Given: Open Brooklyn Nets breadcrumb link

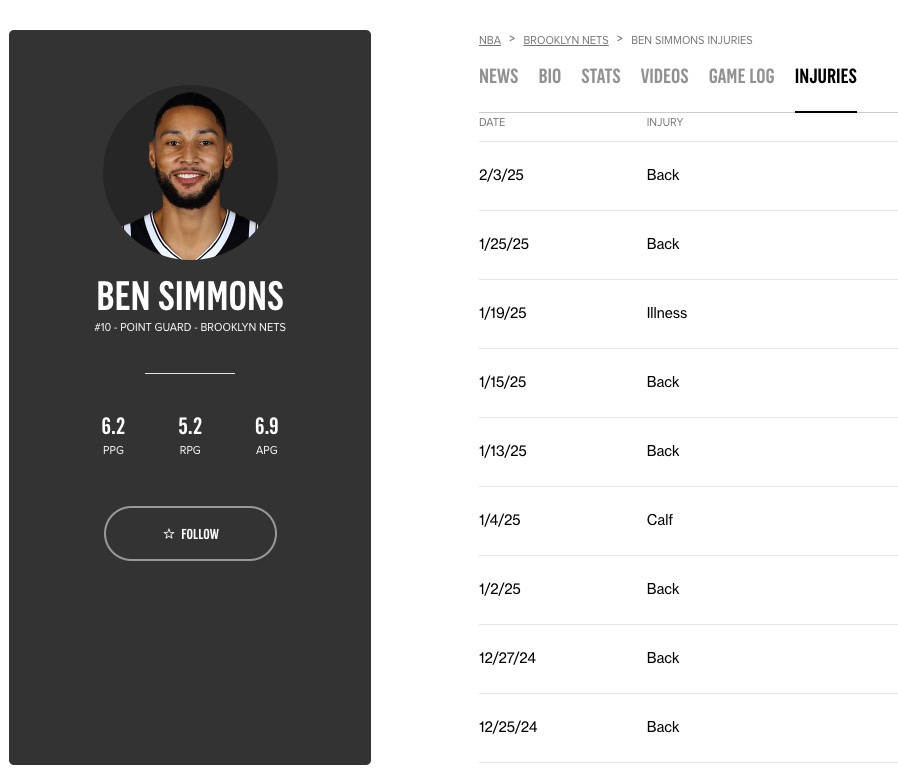Looking at the screenshot, I should tap(566, 40).
